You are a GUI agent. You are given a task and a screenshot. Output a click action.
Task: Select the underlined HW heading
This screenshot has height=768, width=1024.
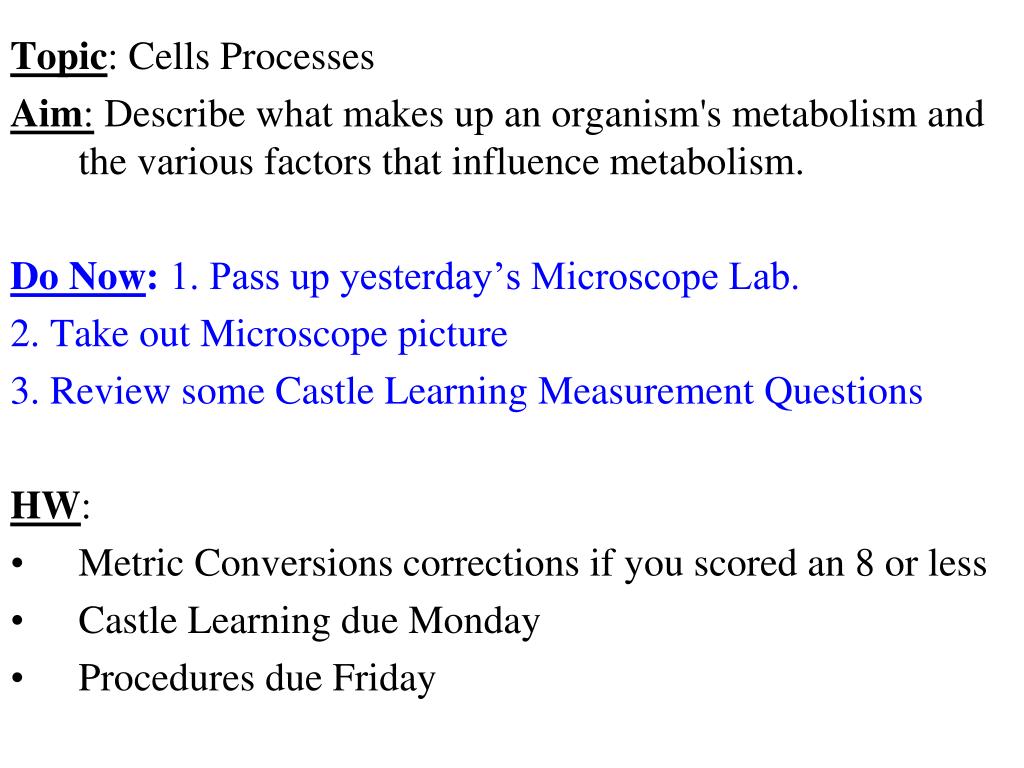pyautogui.click(x=45, y=505)
